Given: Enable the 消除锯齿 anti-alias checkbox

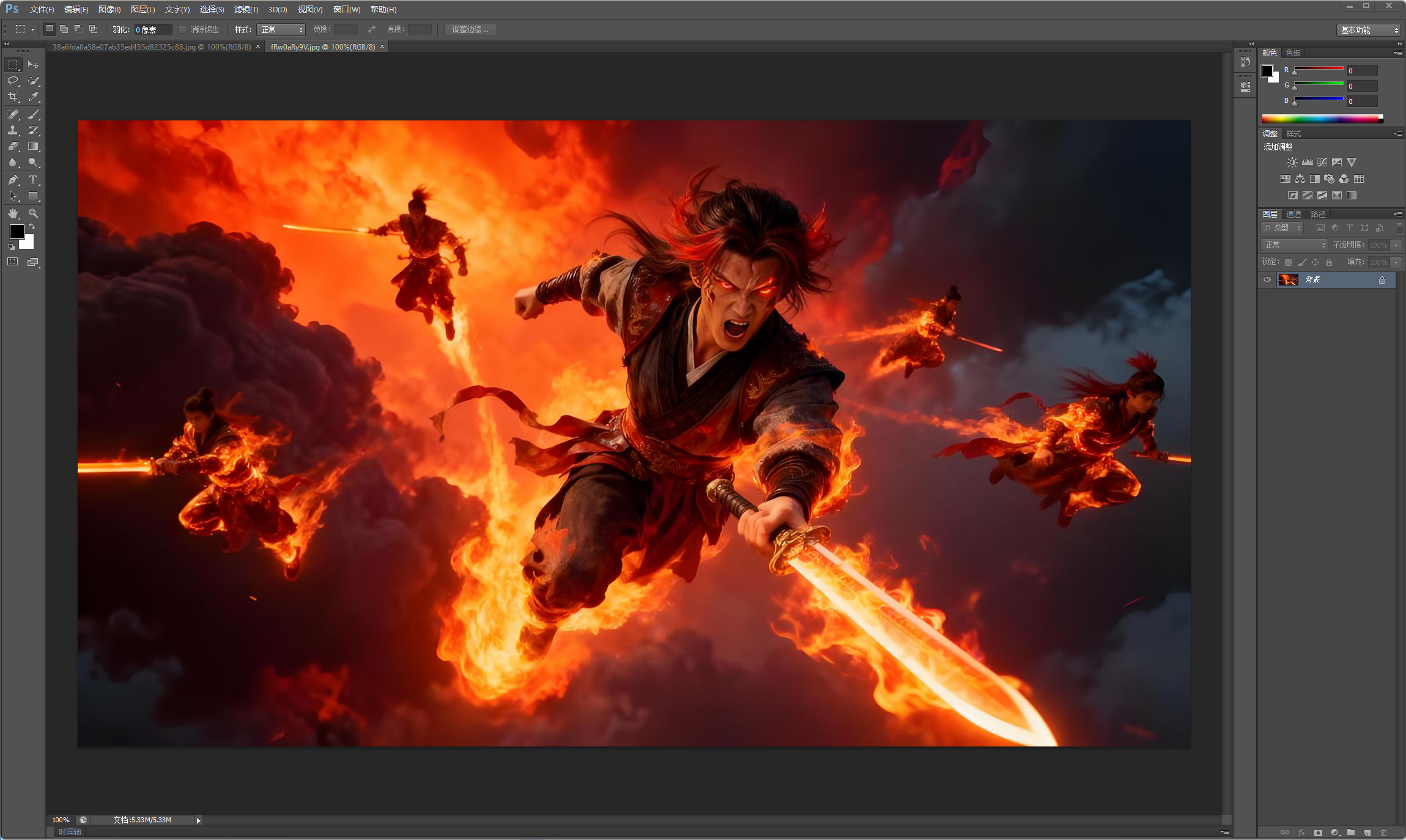Looking at the screenshot, I should [x=182, y=29].
